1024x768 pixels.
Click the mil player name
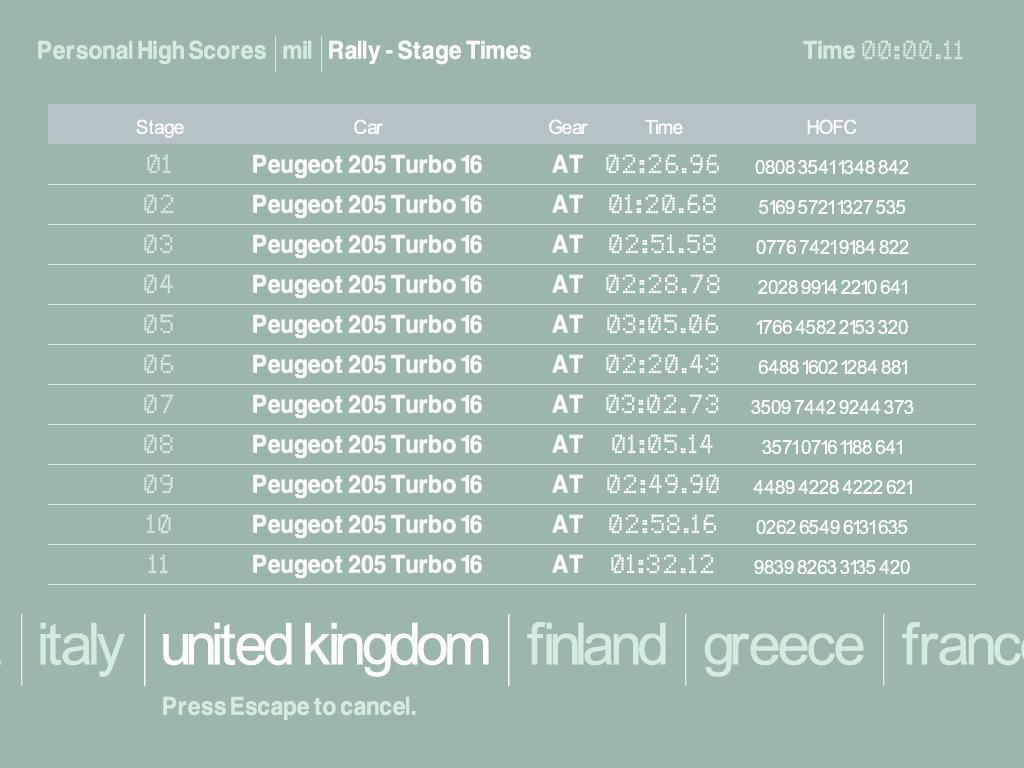click(x=297, y=51)
